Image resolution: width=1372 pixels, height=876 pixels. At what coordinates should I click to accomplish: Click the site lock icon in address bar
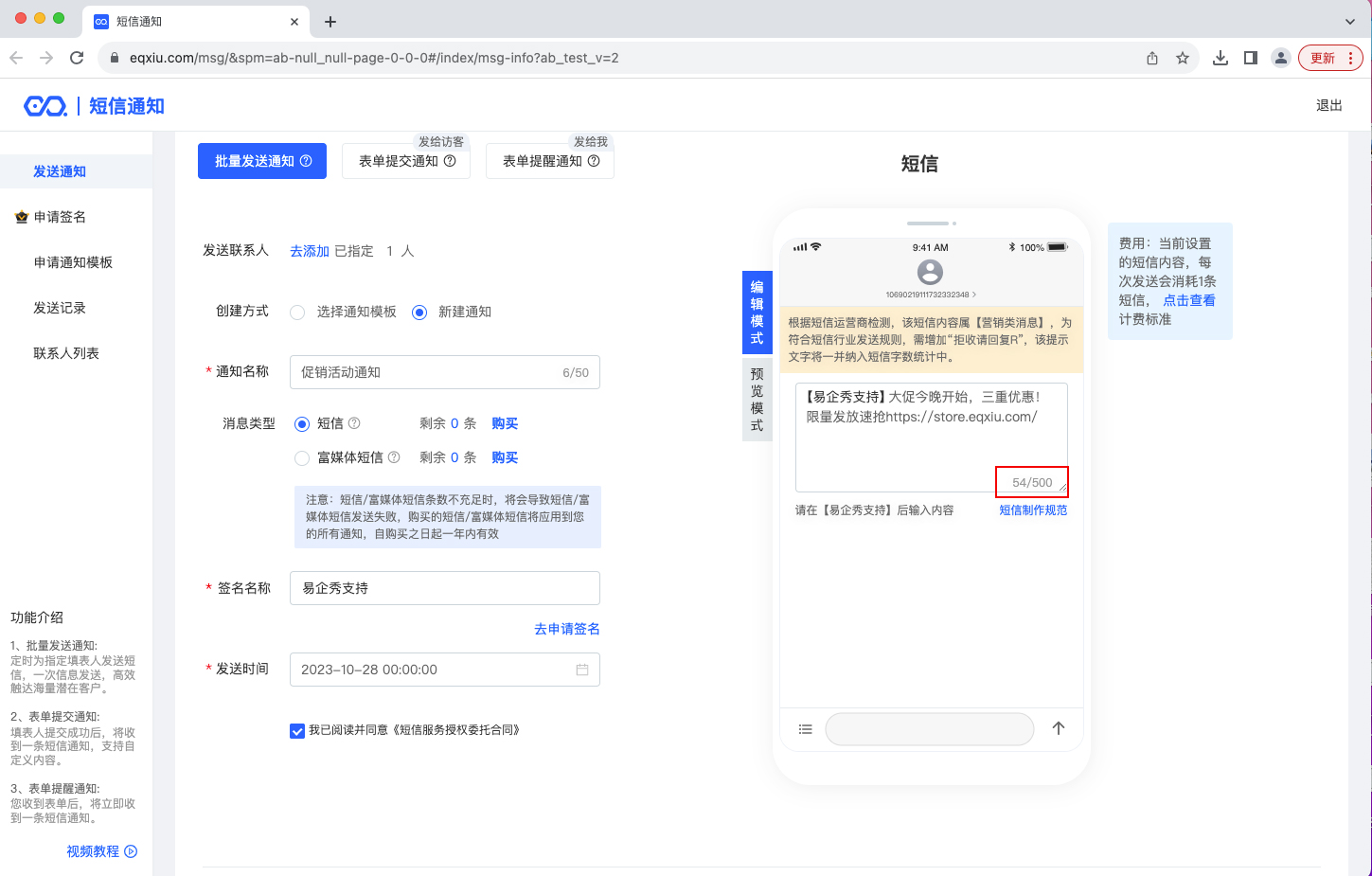click(x=115, y=58)
